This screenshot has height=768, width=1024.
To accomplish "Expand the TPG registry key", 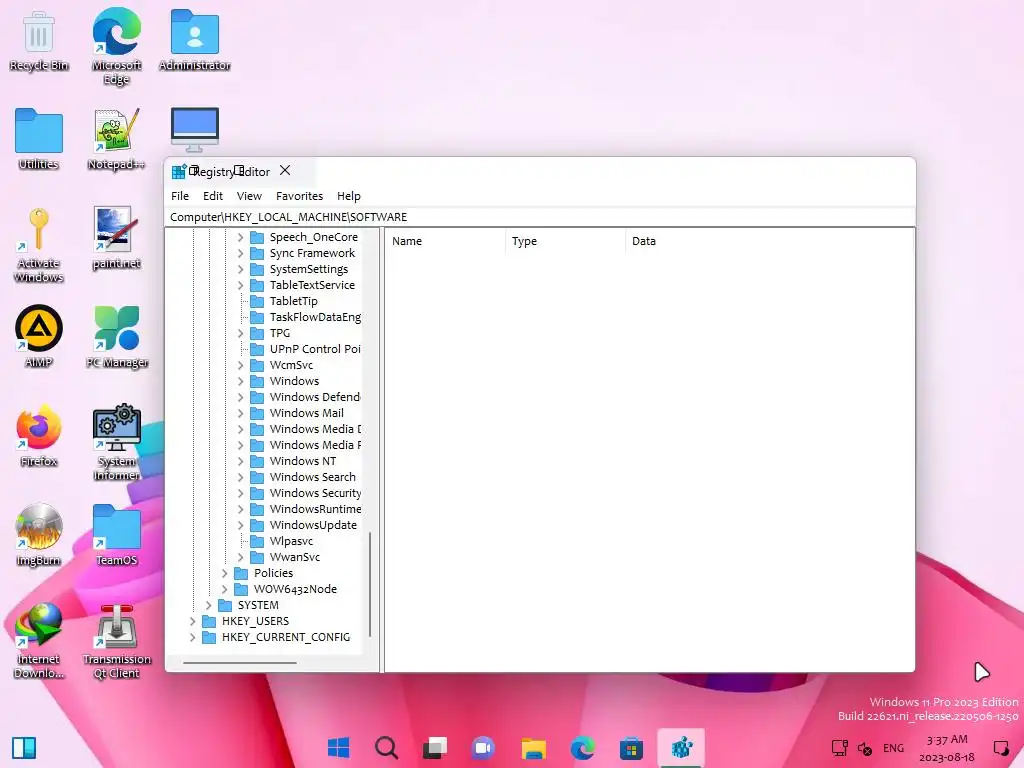I will [x=240, y=333].
